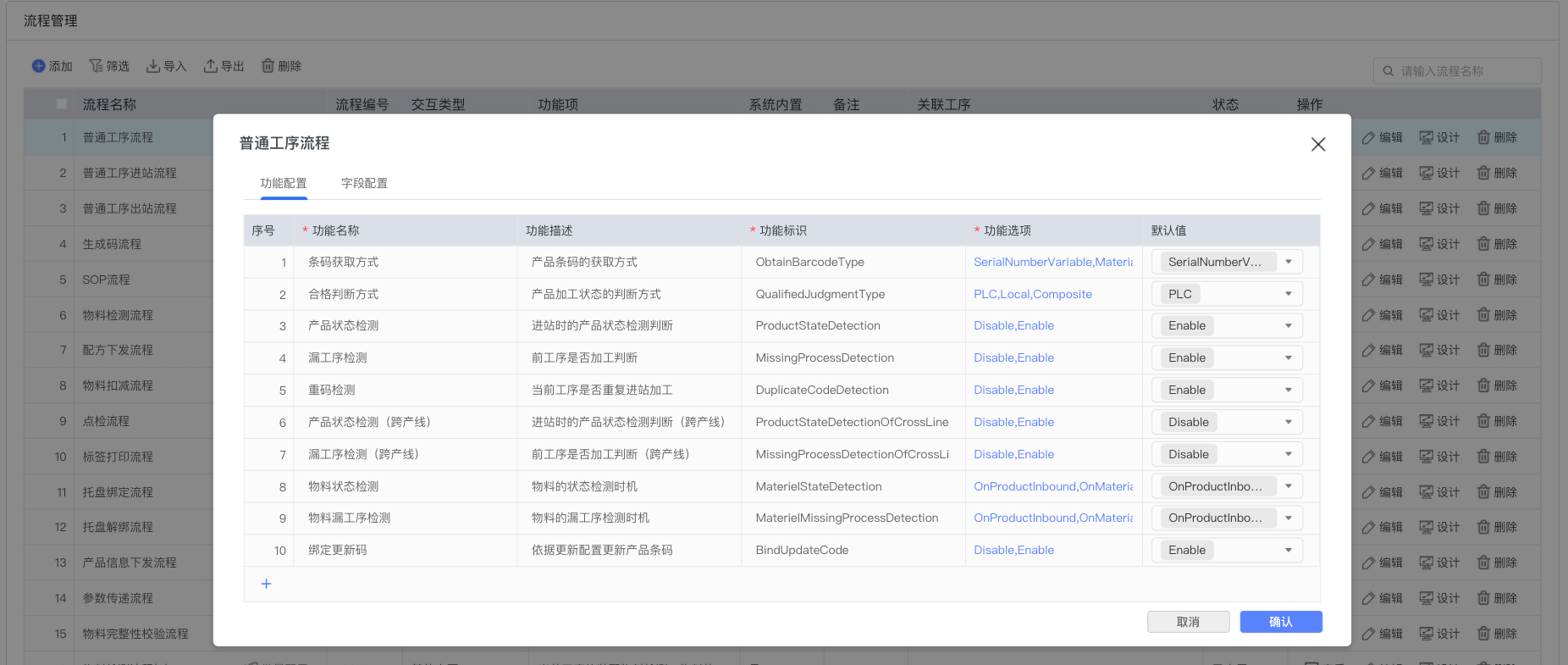Open default value dropdown for ProductStateDetectionOfCrossLine

pyautogui.click(x=1288, y=422)
